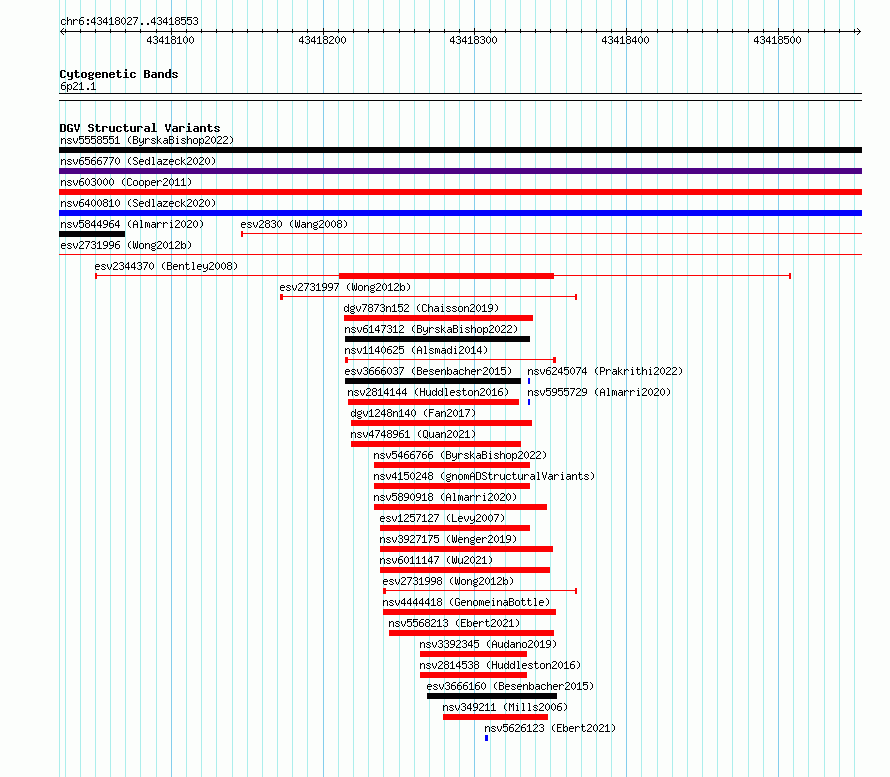Click nsv6245074 (Prakrithi2022) label
890x777 pixels.
point(605,371)
